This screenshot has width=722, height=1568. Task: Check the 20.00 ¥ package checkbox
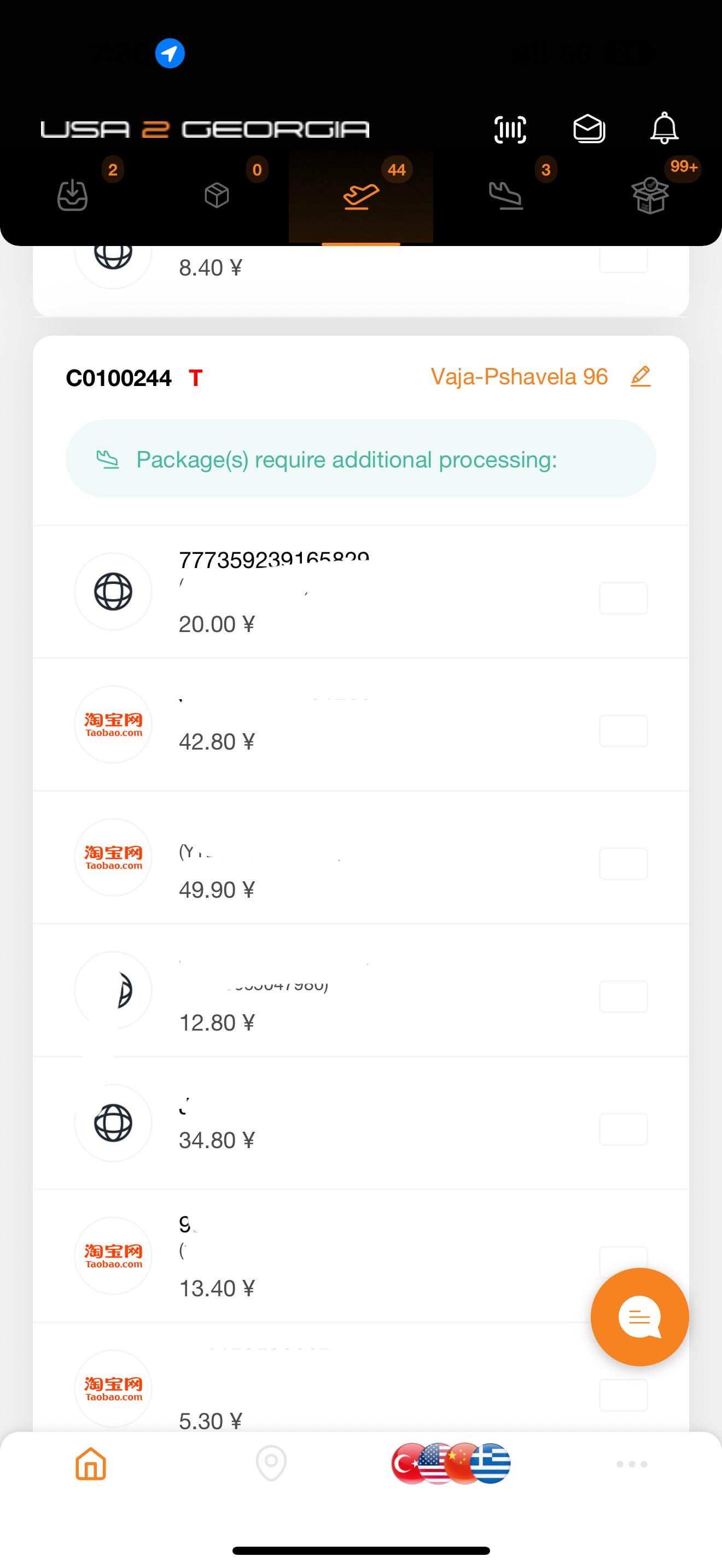pyautogui.click(x=623, y=598)
